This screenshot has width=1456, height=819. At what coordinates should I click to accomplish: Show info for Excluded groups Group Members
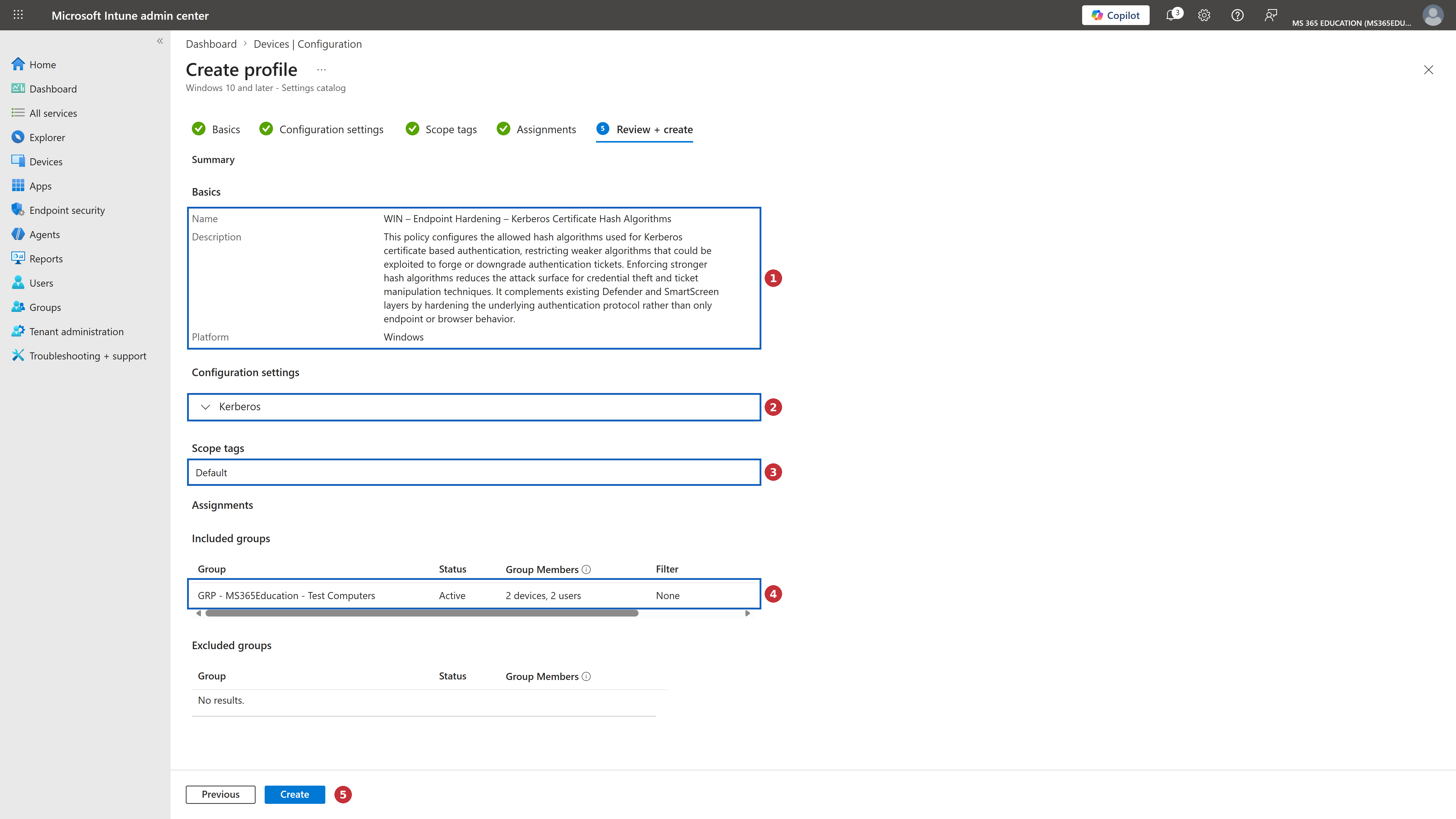586,677
